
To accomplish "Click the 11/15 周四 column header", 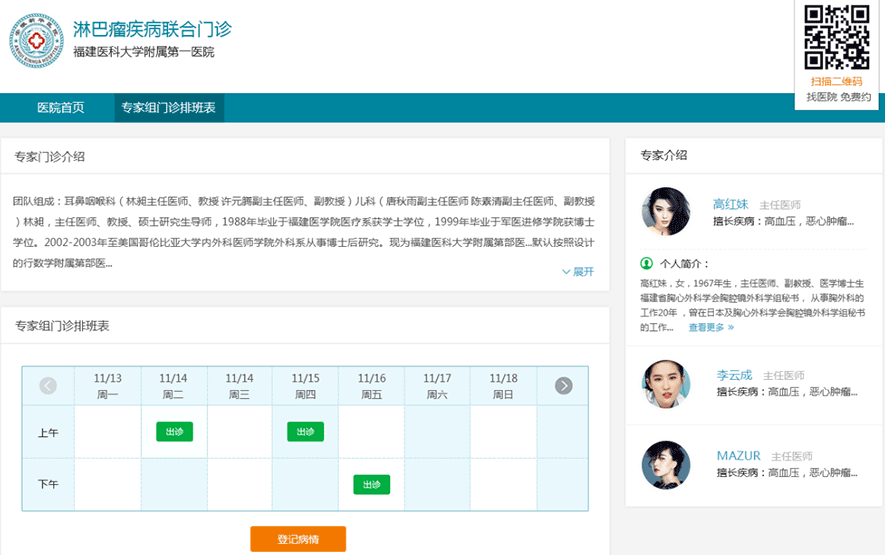I will [x=305, y=386].
